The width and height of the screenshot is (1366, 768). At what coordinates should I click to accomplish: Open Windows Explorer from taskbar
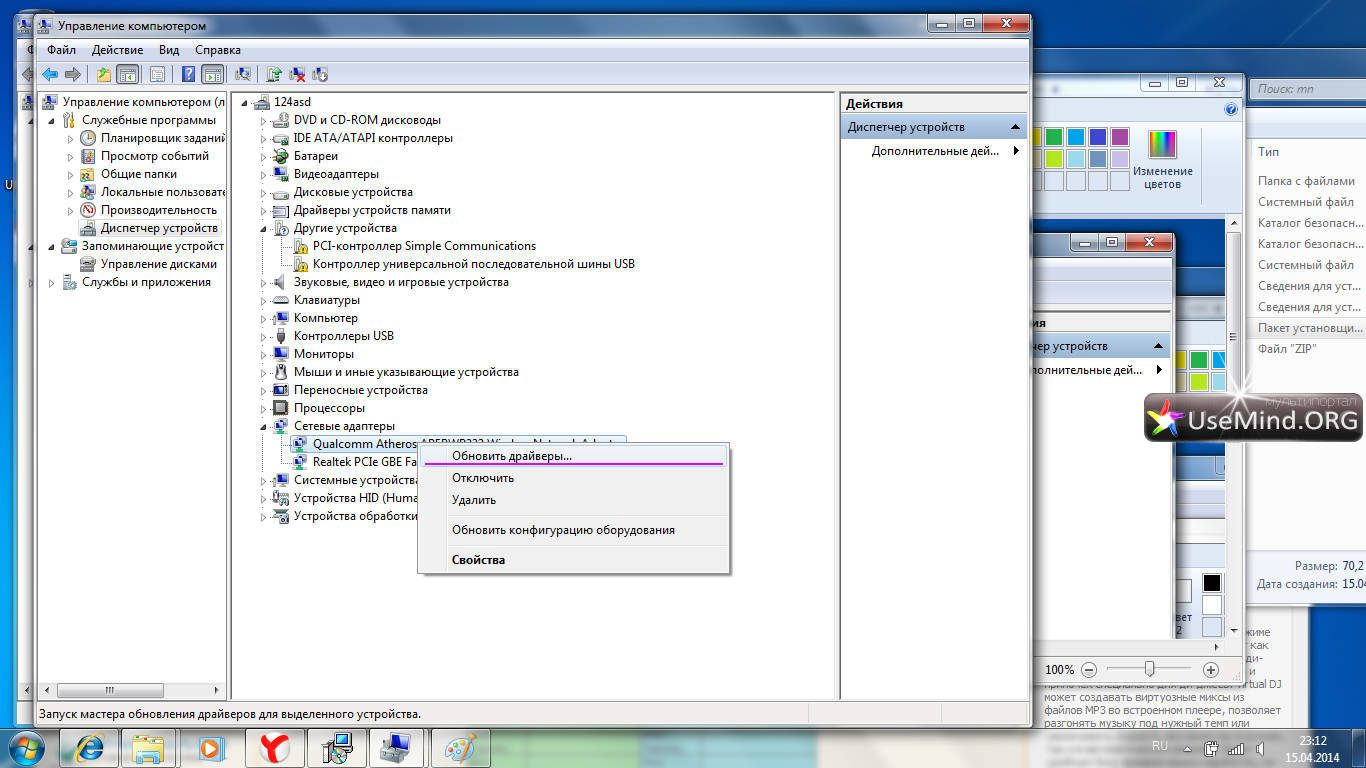[x=149, y=747]
